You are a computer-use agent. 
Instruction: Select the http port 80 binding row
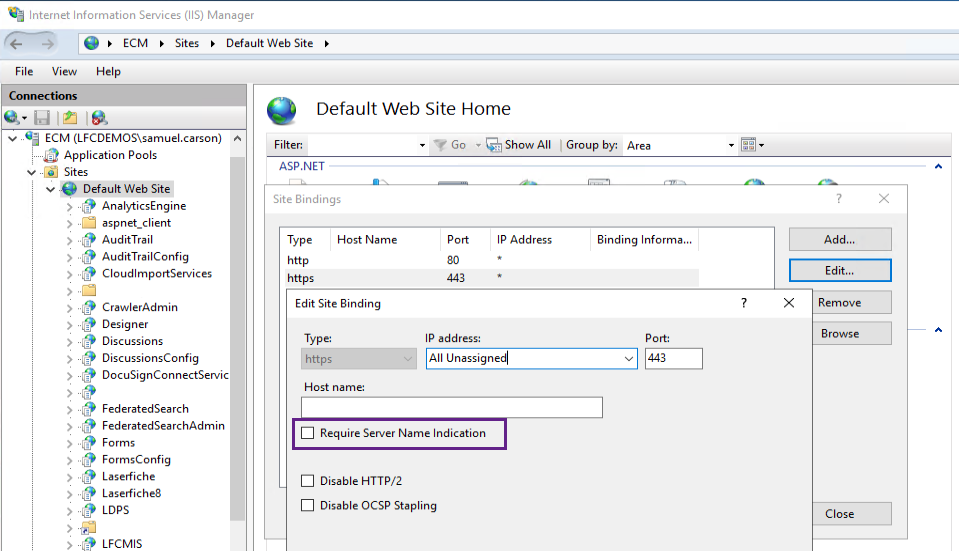pos(492,260)
